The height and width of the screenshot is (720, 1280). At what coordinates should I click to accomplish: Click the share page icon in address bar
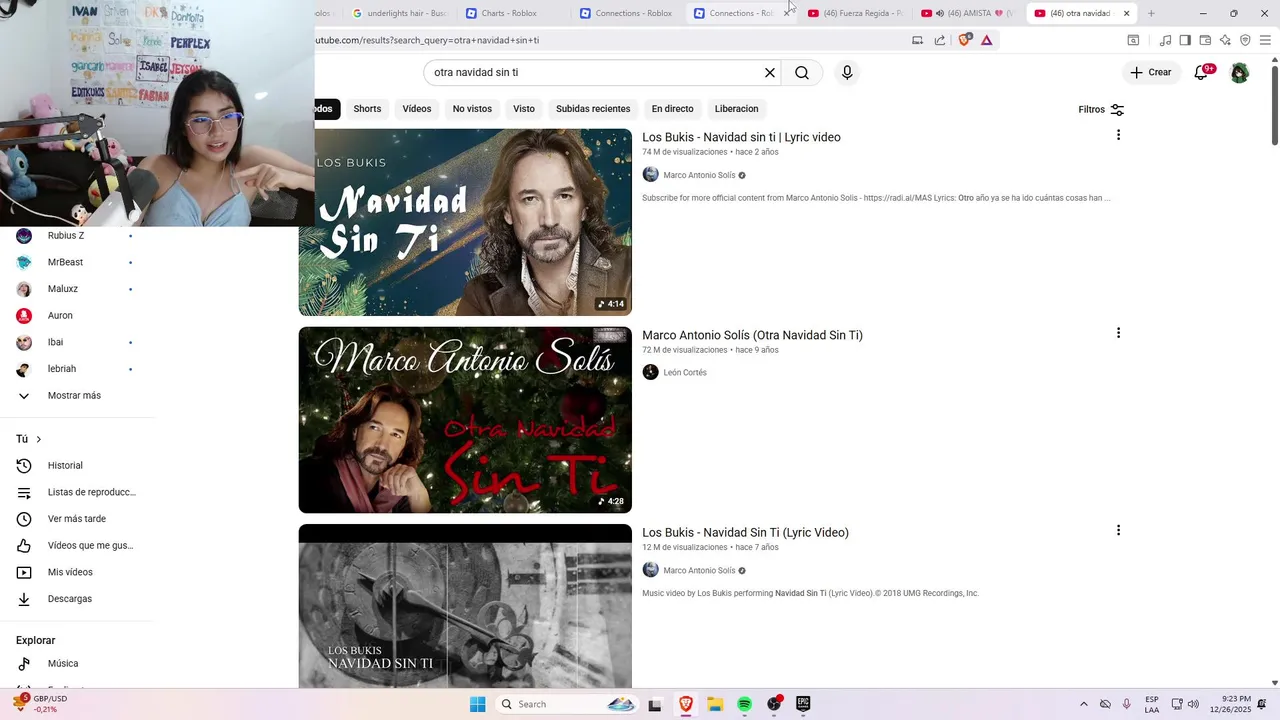point(940,40)
